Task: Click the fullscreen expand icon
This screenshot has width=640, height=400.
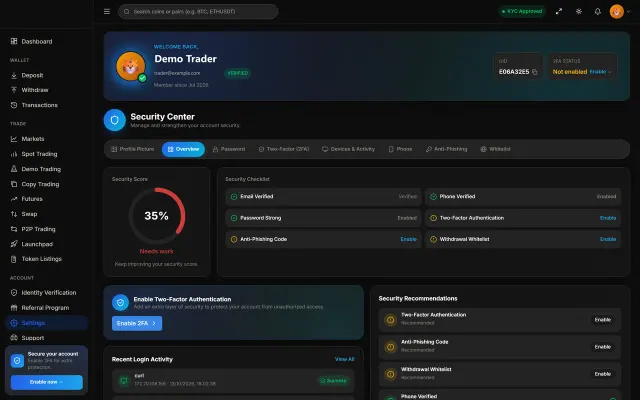Action: pyautogui.click(x=559, y=11)
